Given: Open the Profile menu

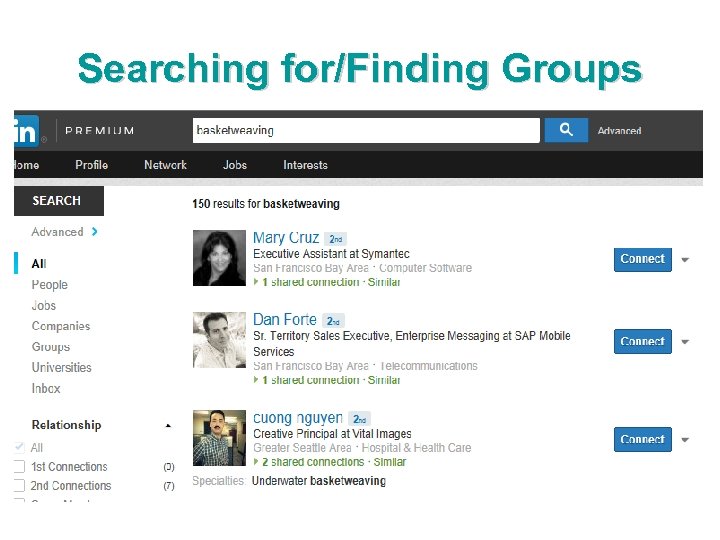Looking at the screenshot, I should pos(91,165).
